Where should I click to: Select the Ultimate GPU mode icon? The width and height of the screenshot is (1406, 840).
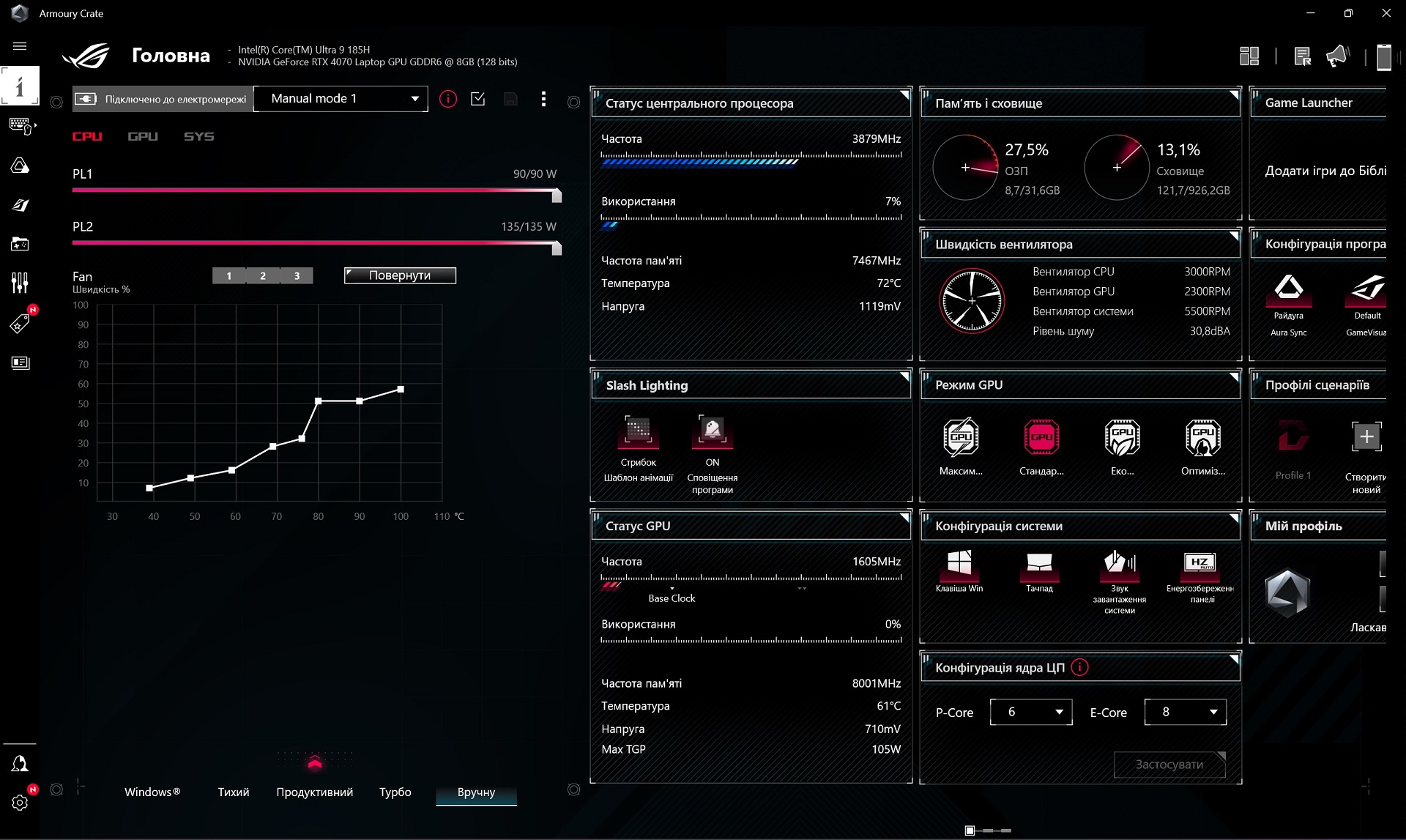[x=961, y=437]
